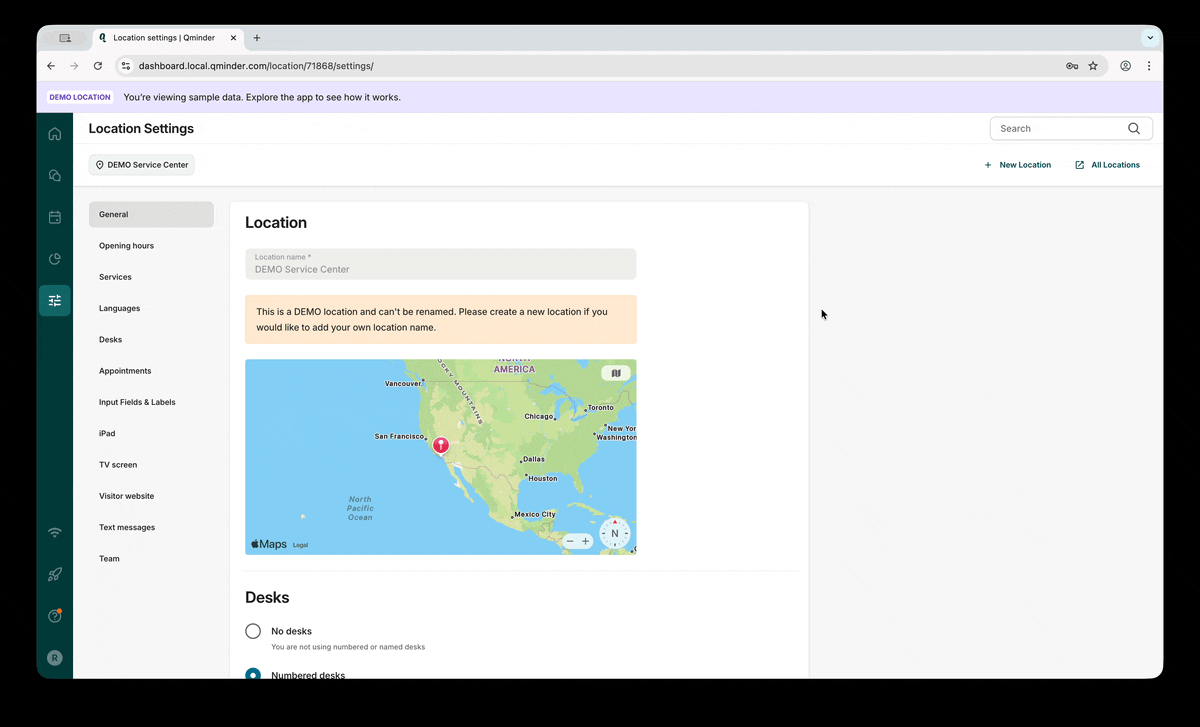Viewport: 1200px width, 727px height.
Task: Close the Location settings browser tab
Action: point(234,38)
